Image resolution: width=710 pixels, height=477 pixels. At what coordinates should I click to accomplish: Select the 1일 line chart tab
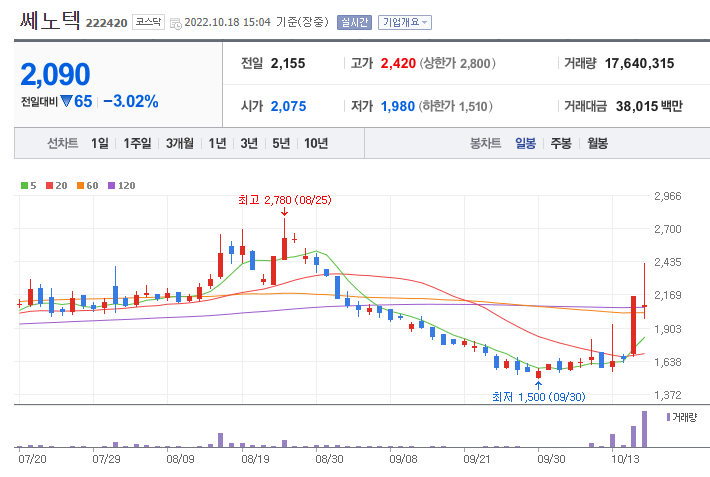click(x=100, y=143)
